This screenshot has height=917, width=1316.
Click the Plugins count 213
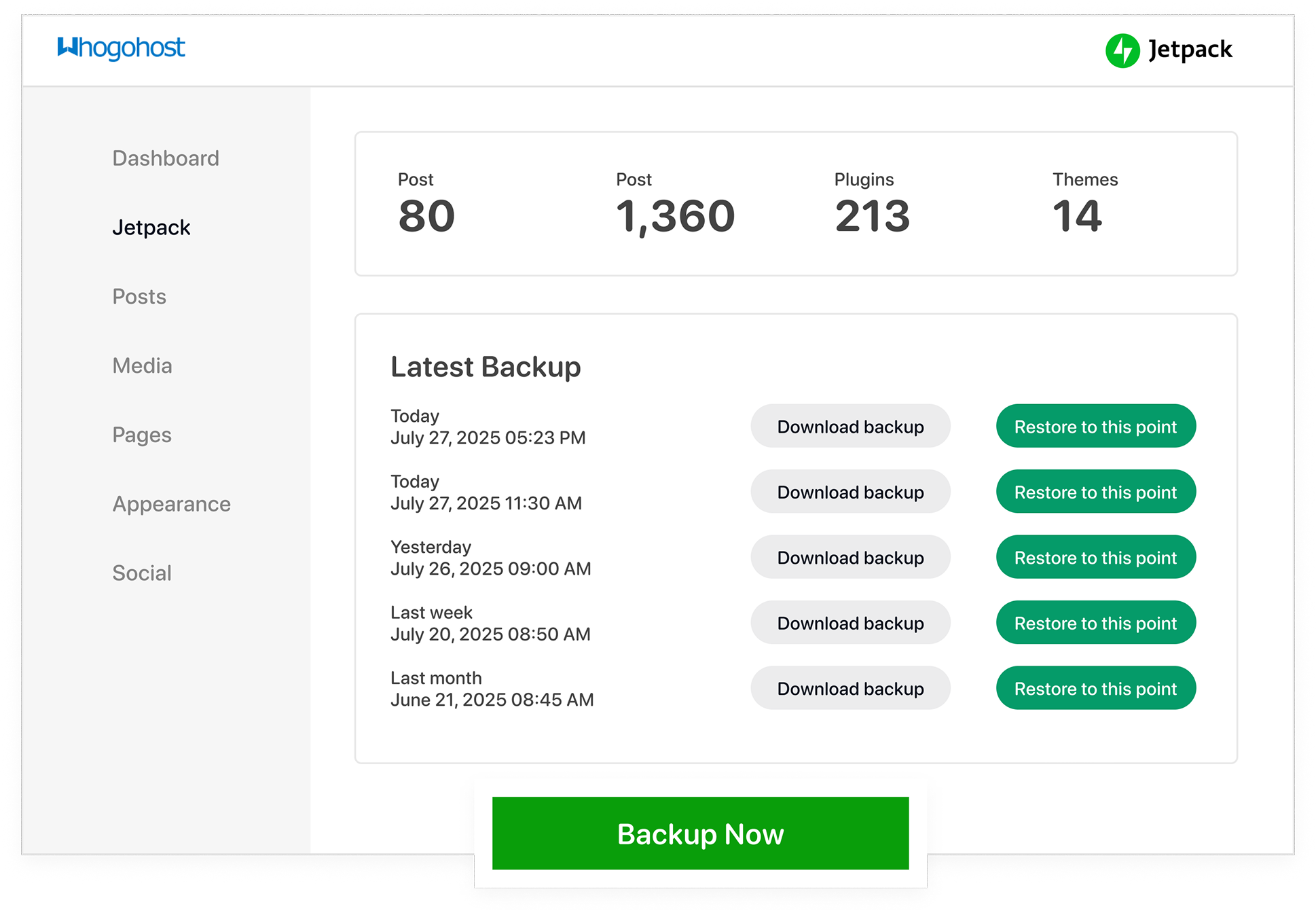coord(872,216)
